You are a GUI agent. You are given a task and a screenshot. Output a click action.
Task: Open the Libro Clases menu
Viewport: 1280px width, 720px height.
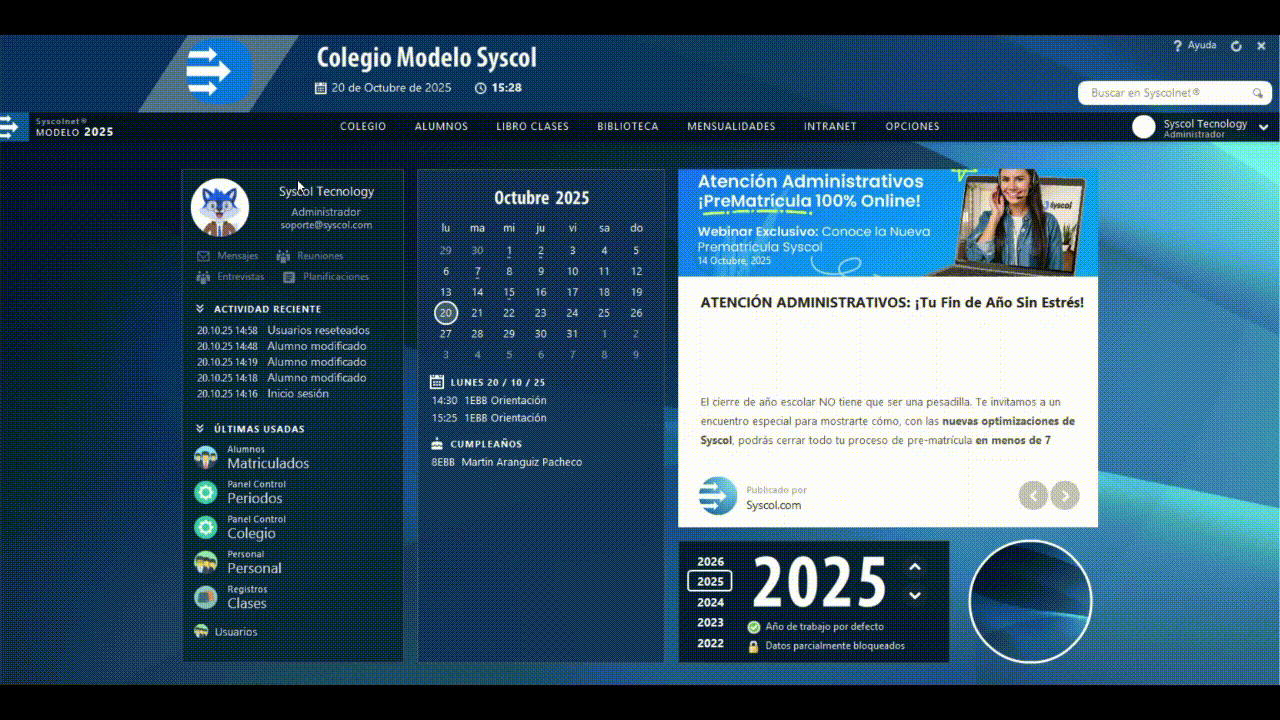click(532, 127)
